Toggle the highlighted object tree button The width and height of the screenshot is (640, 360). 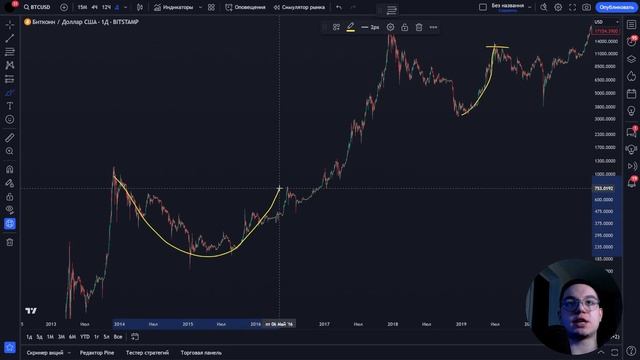10,224
